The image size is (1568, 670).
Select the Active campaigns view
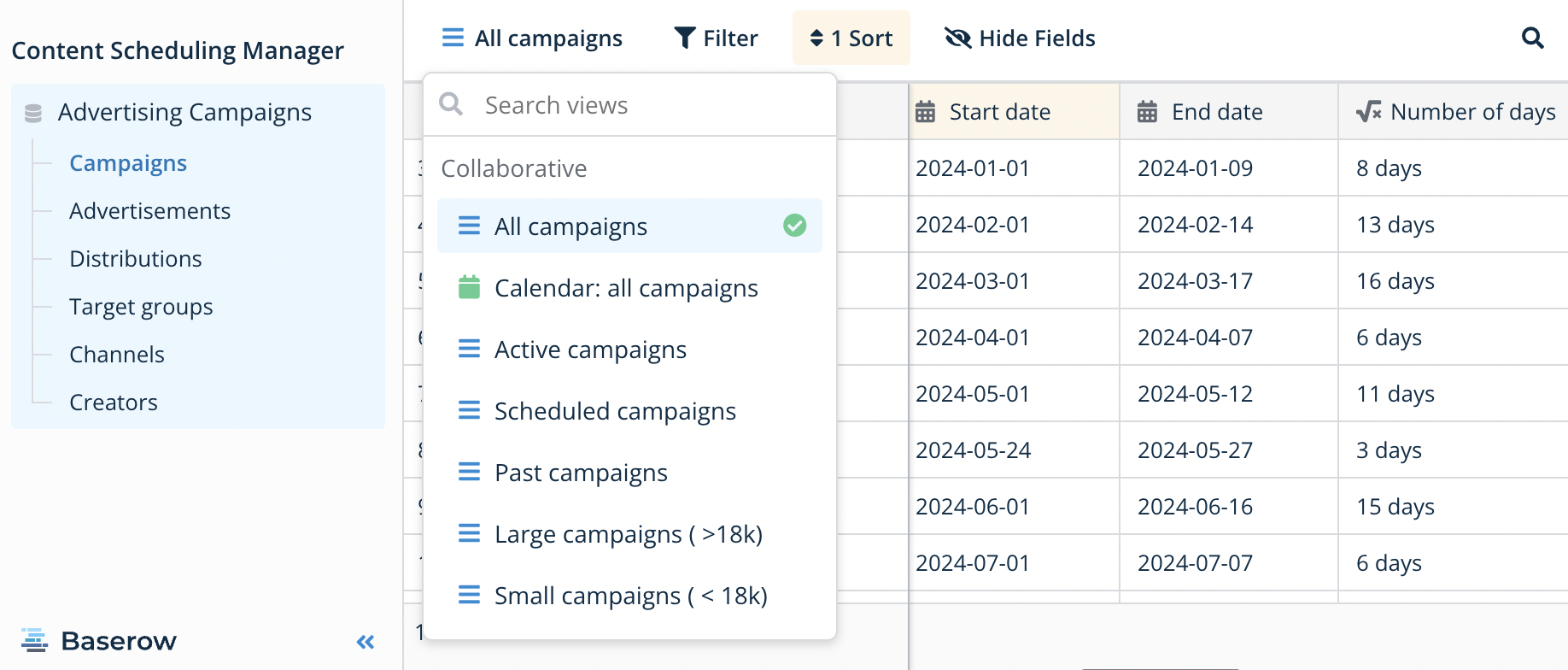[x=590, y=350]
